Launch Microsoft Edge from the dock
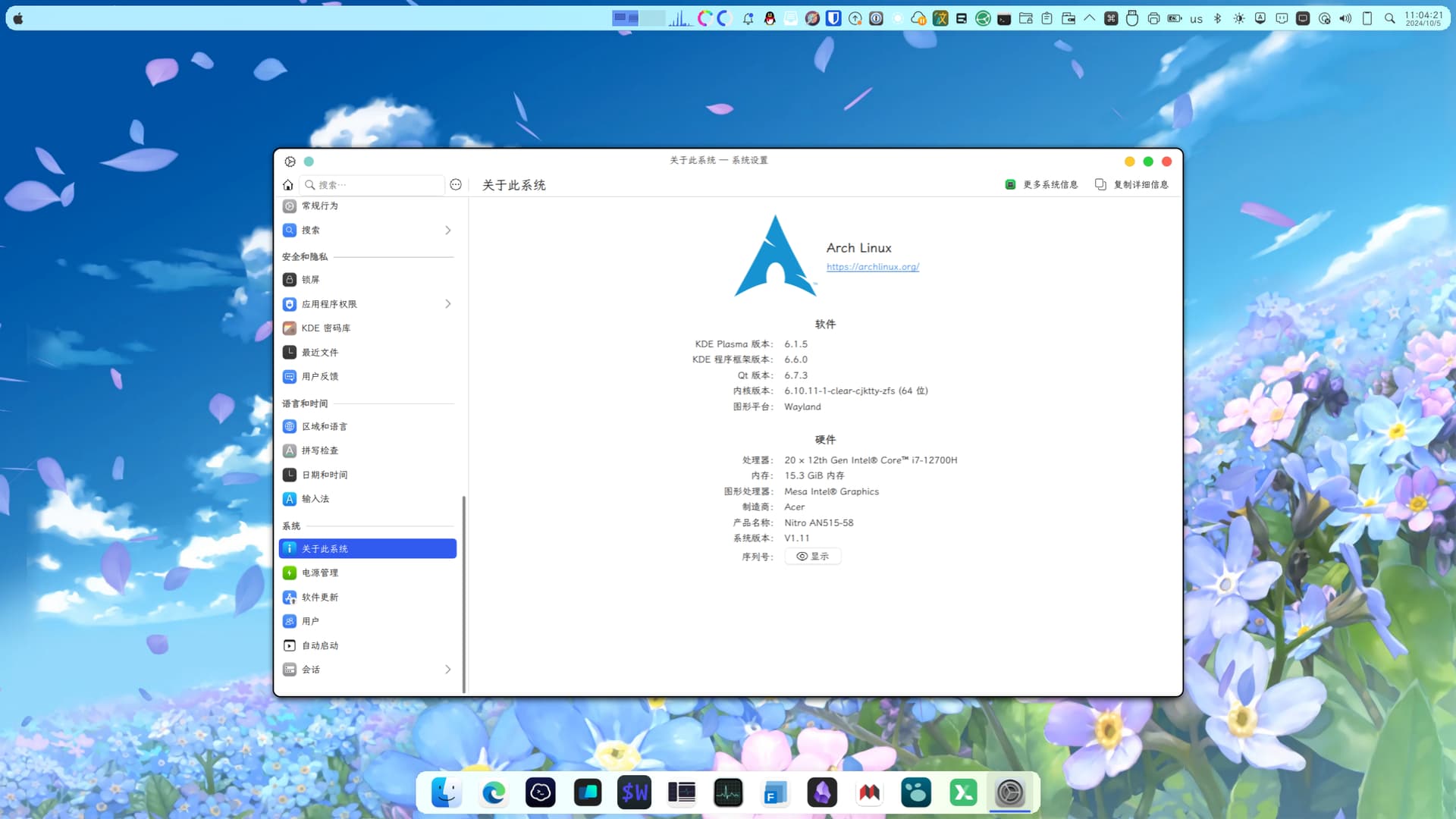 pyautogui.click(x=494, y=793)
